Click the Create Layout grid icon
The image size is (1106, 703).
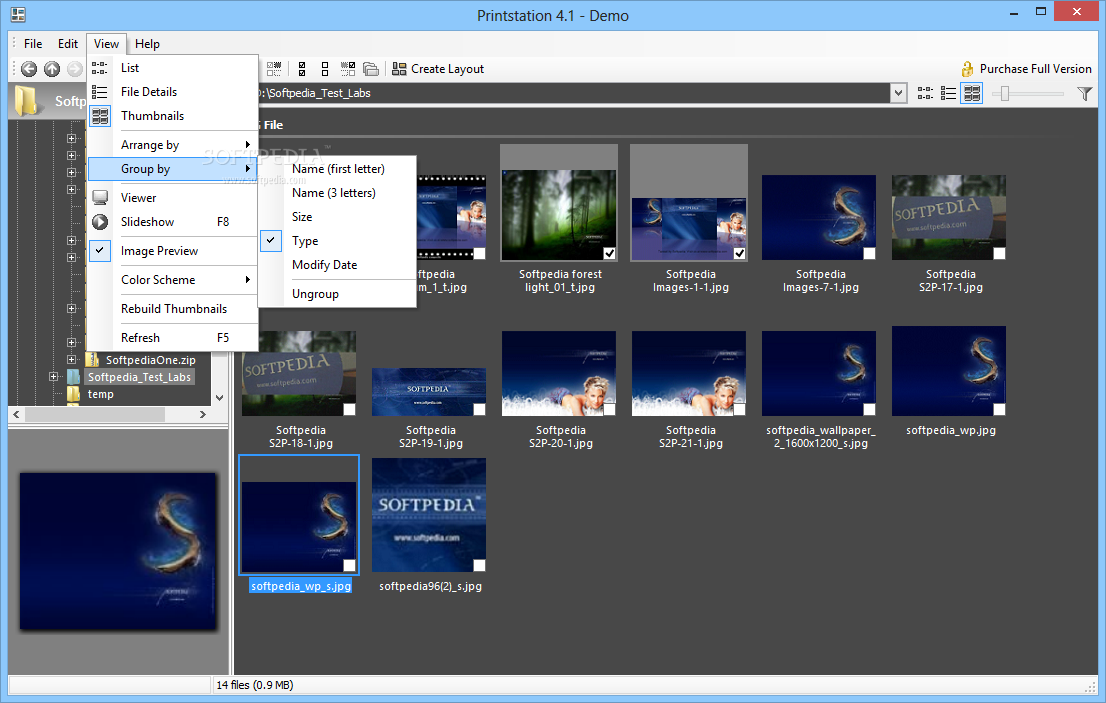pyautogui.click(x=399, y=68)
